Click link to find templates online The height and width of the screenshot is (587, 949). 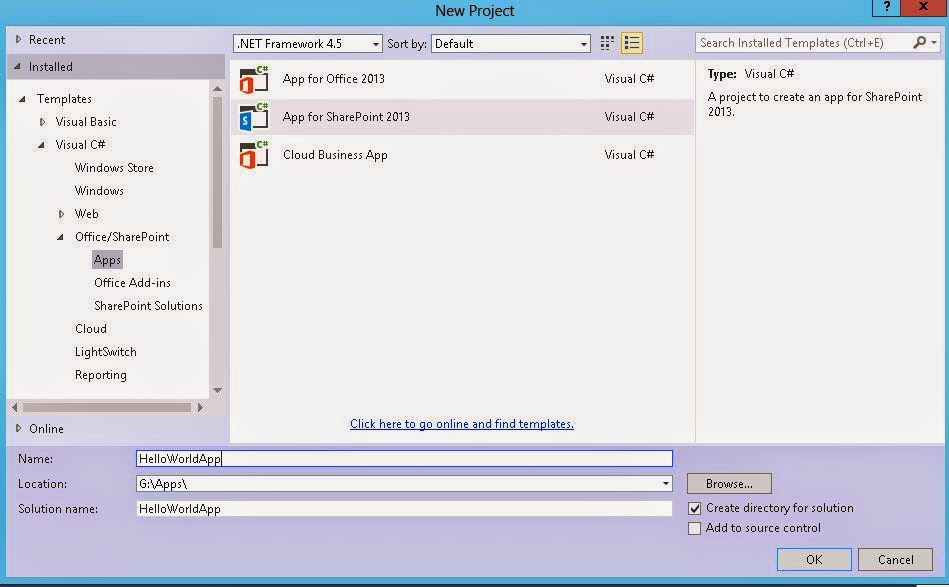click(462, 424)
